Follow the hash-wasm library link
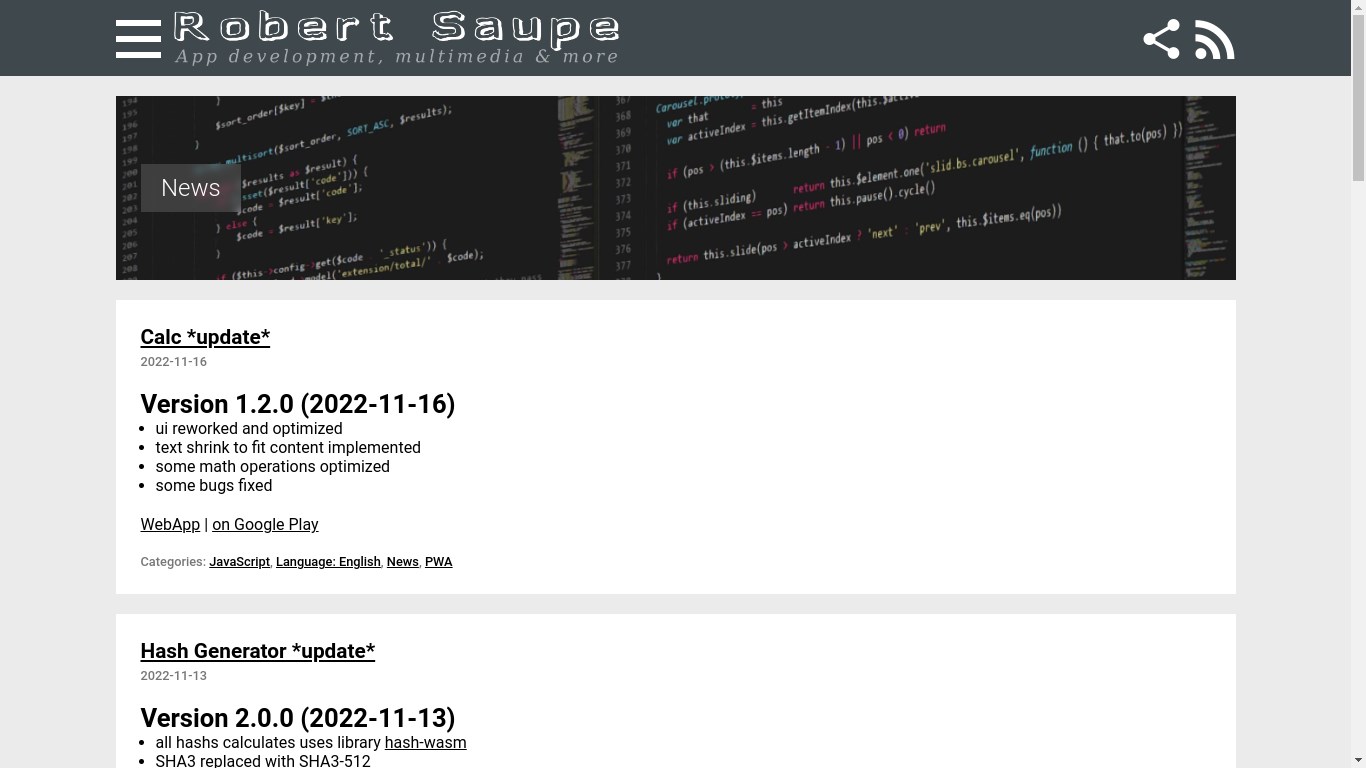The height and width of the screenshot is (768, 1366). pyautogui.click(x=425, y=742)
